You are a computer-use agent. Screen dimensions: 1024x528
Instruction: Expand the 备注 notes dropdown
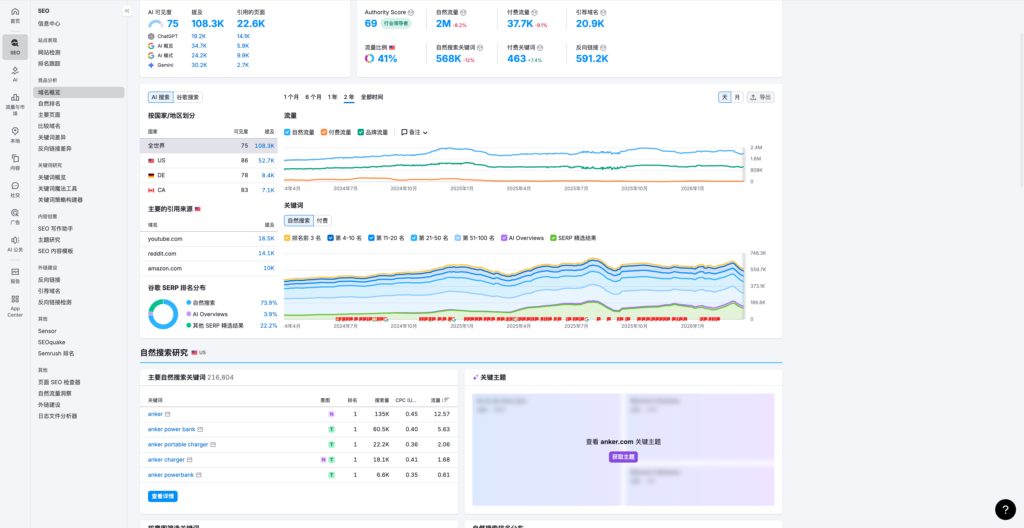pyautogui.click(x=415, y=132)
